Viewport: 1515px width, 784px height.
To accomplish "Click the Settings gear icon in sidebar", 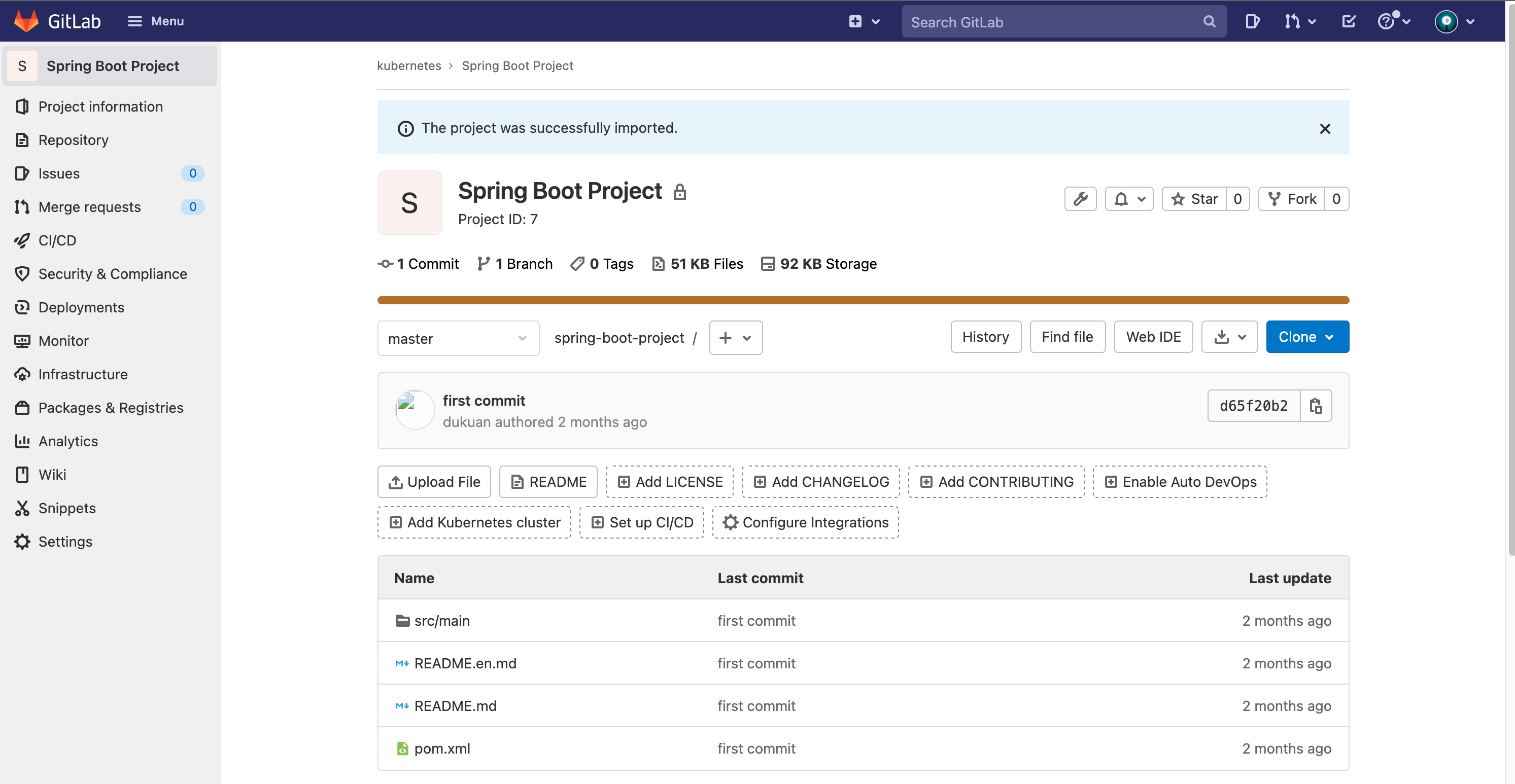I will coord(22,542).
